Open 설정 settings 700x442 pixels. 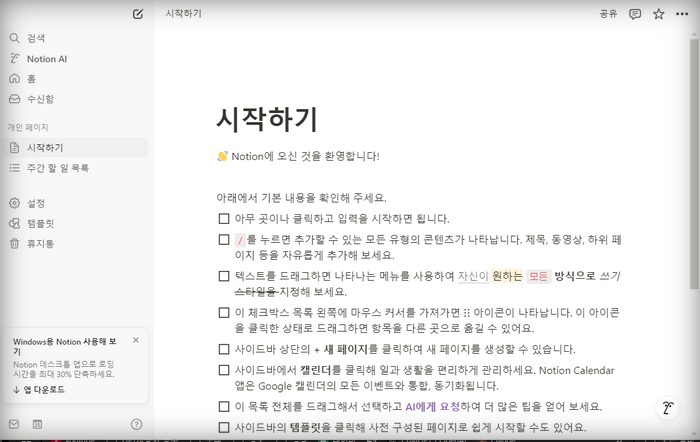click(x=75, y=204)
